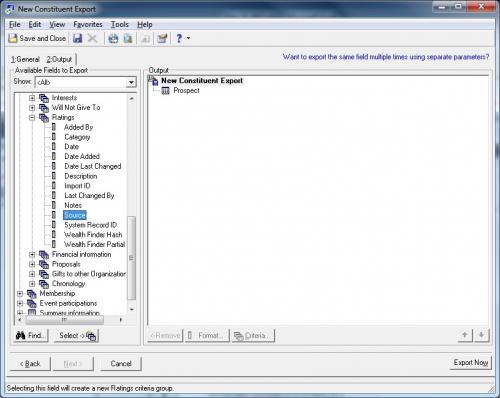This screenshot has height=398, width=500.
Task: Open the Help menu
Action: [x=145, y=24]
